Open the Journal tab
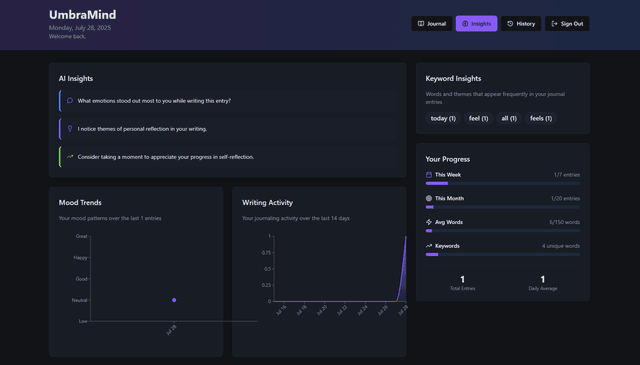Viewport: 640px width, 365px height. pos(431,24)
